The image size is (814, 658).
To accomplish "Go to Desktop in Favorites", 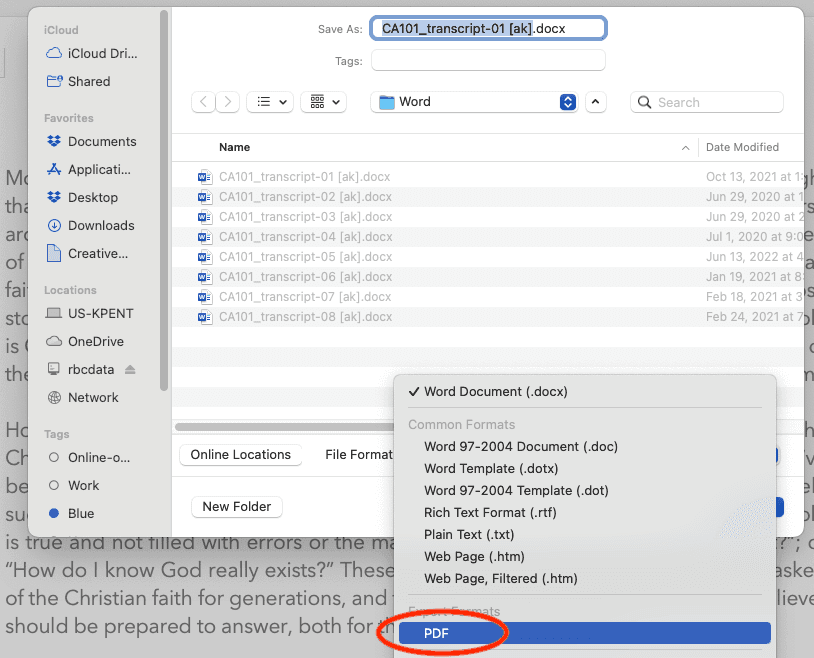I will click(x=83, y=197).
